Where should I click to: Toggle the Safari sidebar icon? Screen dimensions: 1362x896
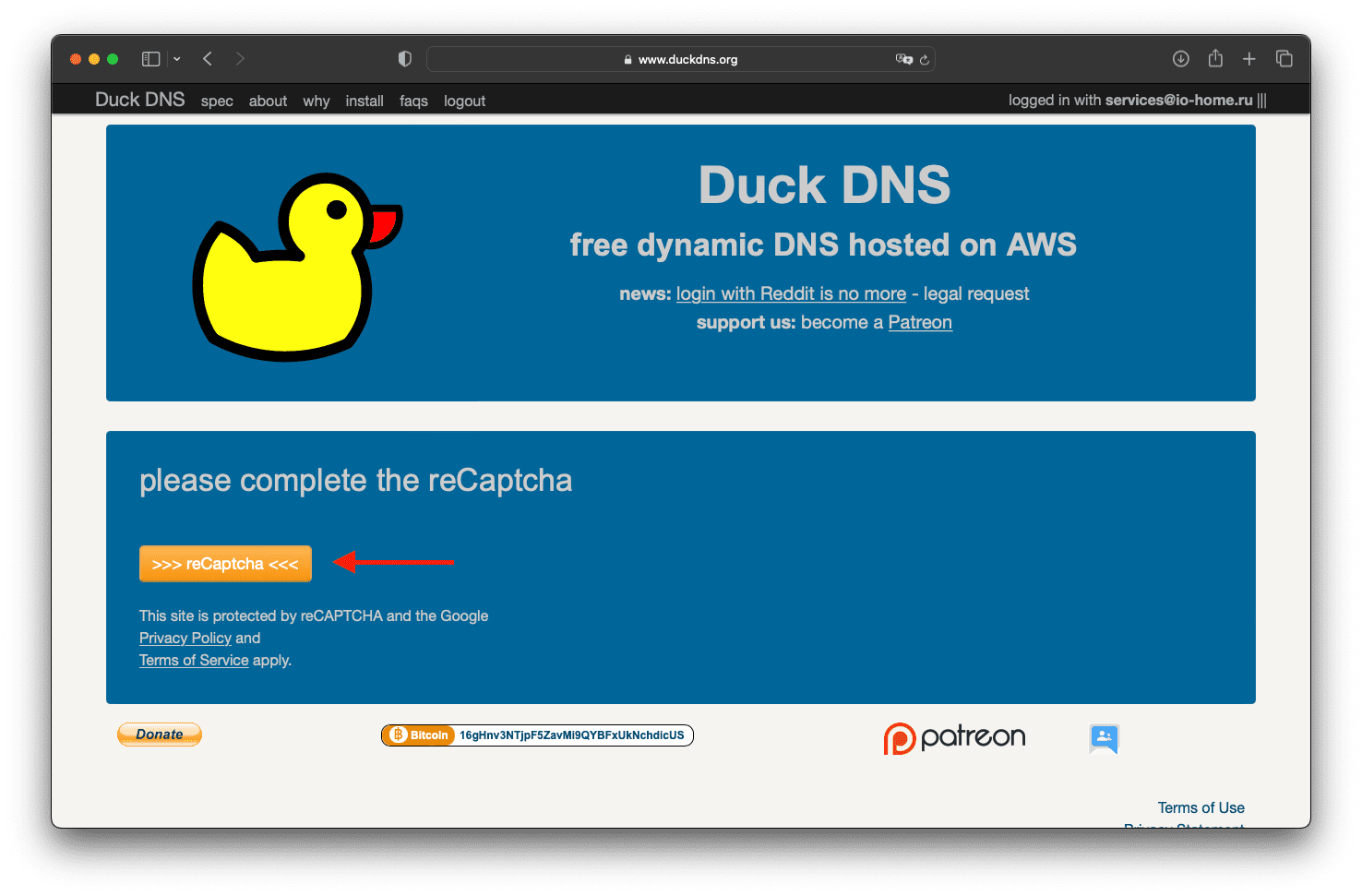[150, 59]
